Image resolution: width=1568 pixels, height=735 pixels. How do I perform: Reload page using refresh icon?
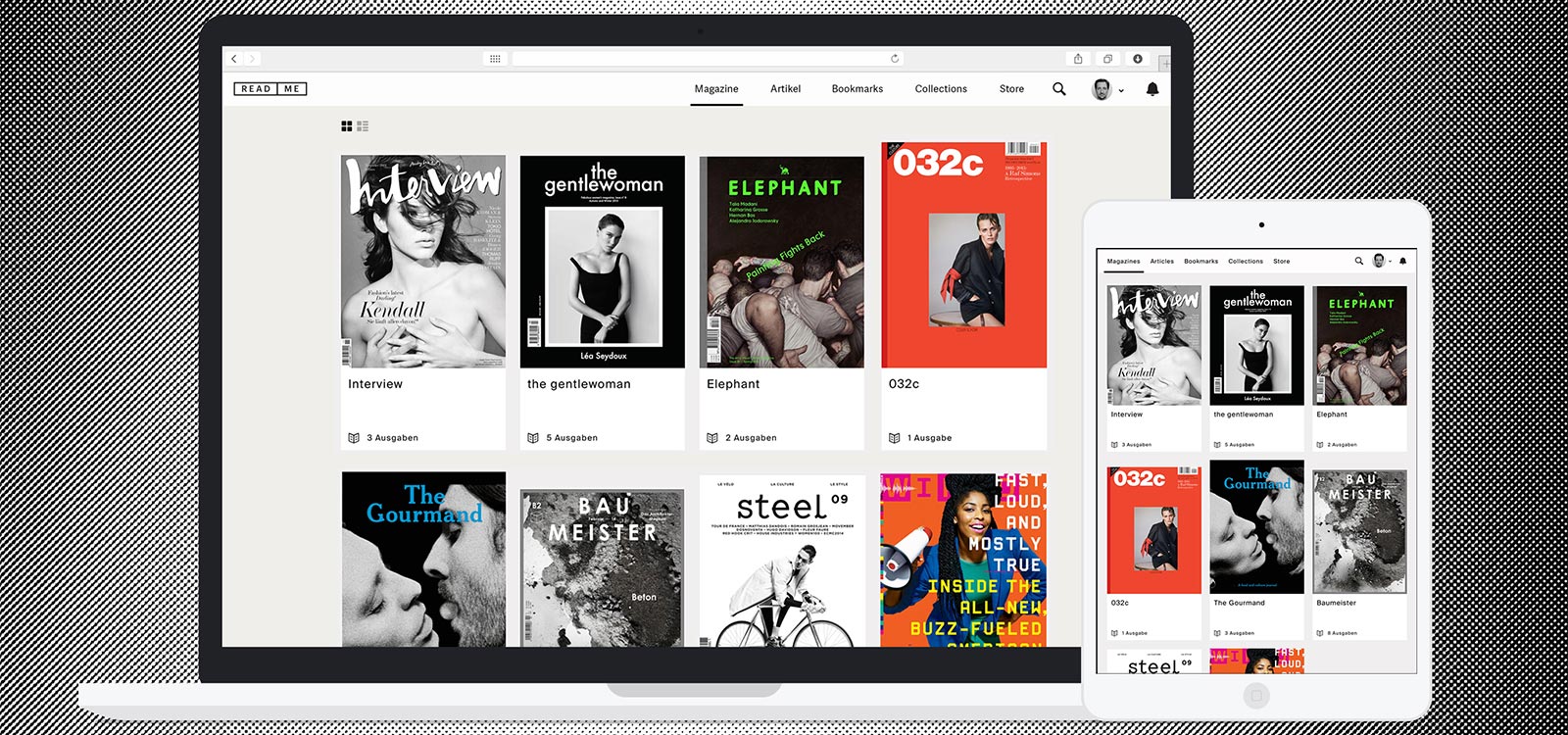click(x=895, y=59)
